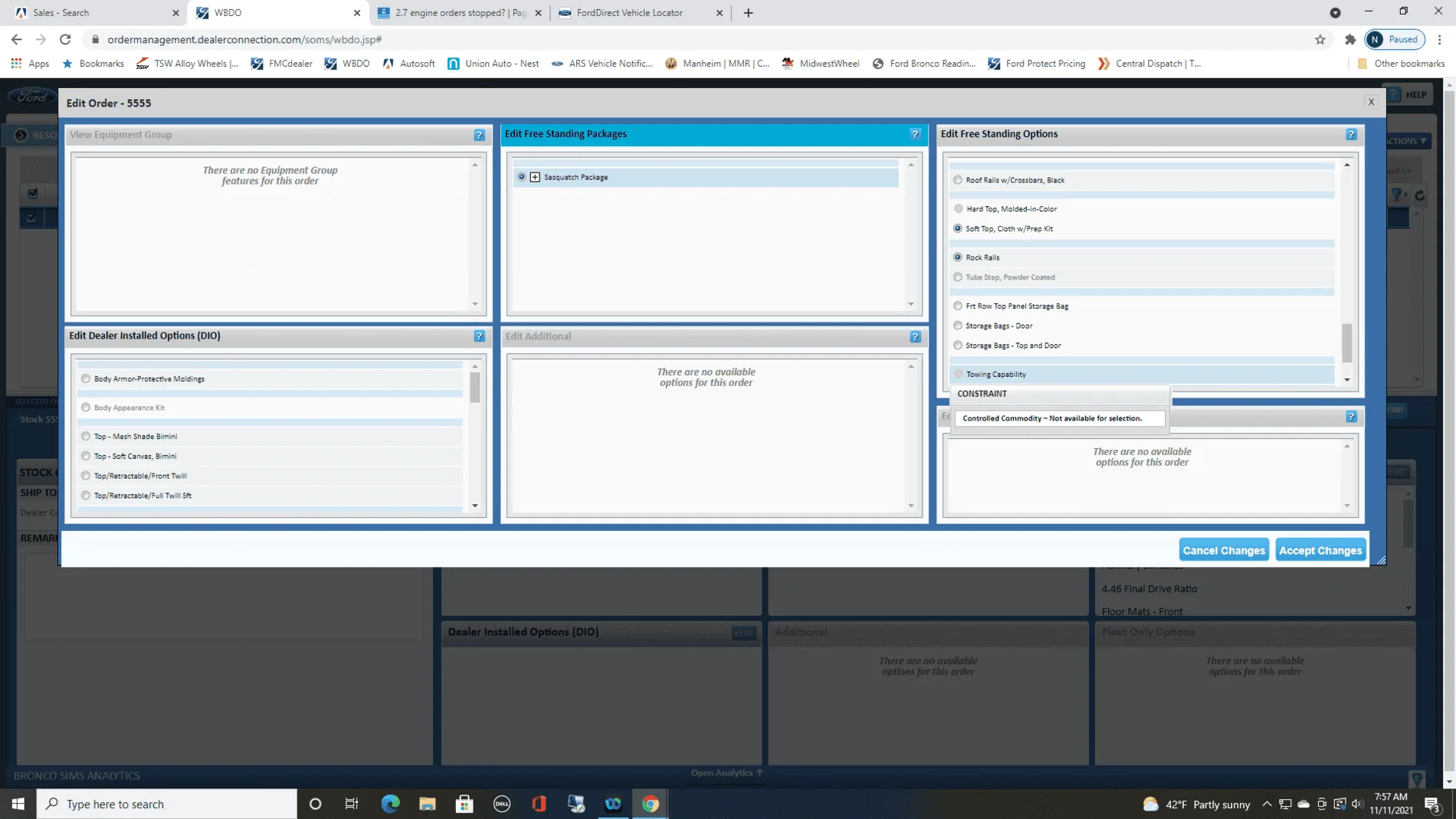The height and width of the screenshot is (819, 1456).
Task: Open help for Edit Dealer Installed Options
Action: point(479,336)
